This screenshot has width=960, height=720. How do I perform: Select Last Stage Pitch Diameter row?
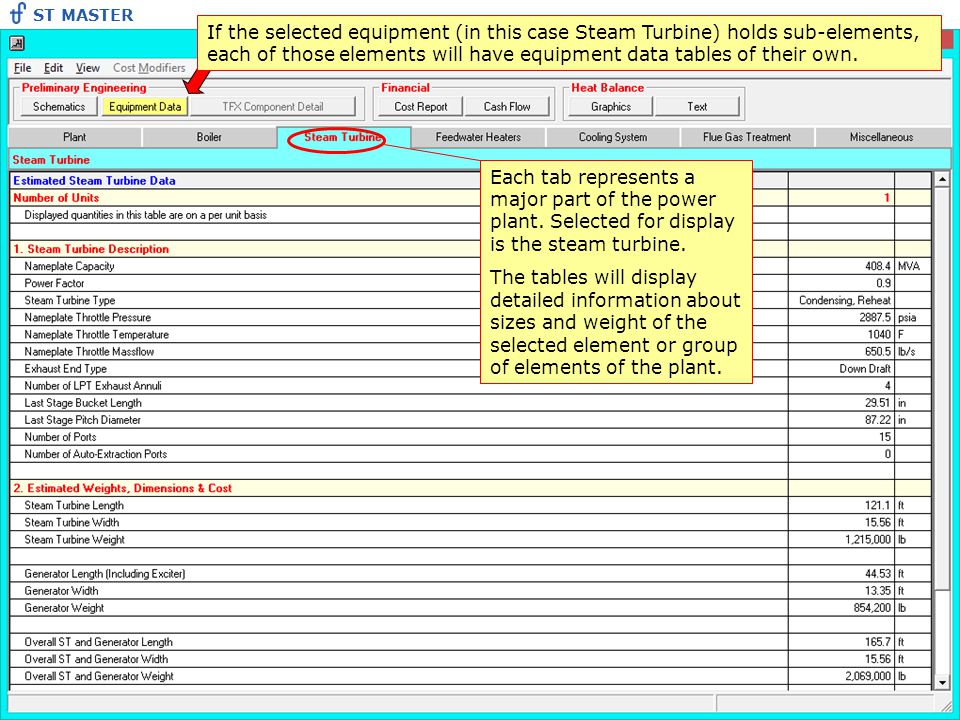[x=470, y=421]
